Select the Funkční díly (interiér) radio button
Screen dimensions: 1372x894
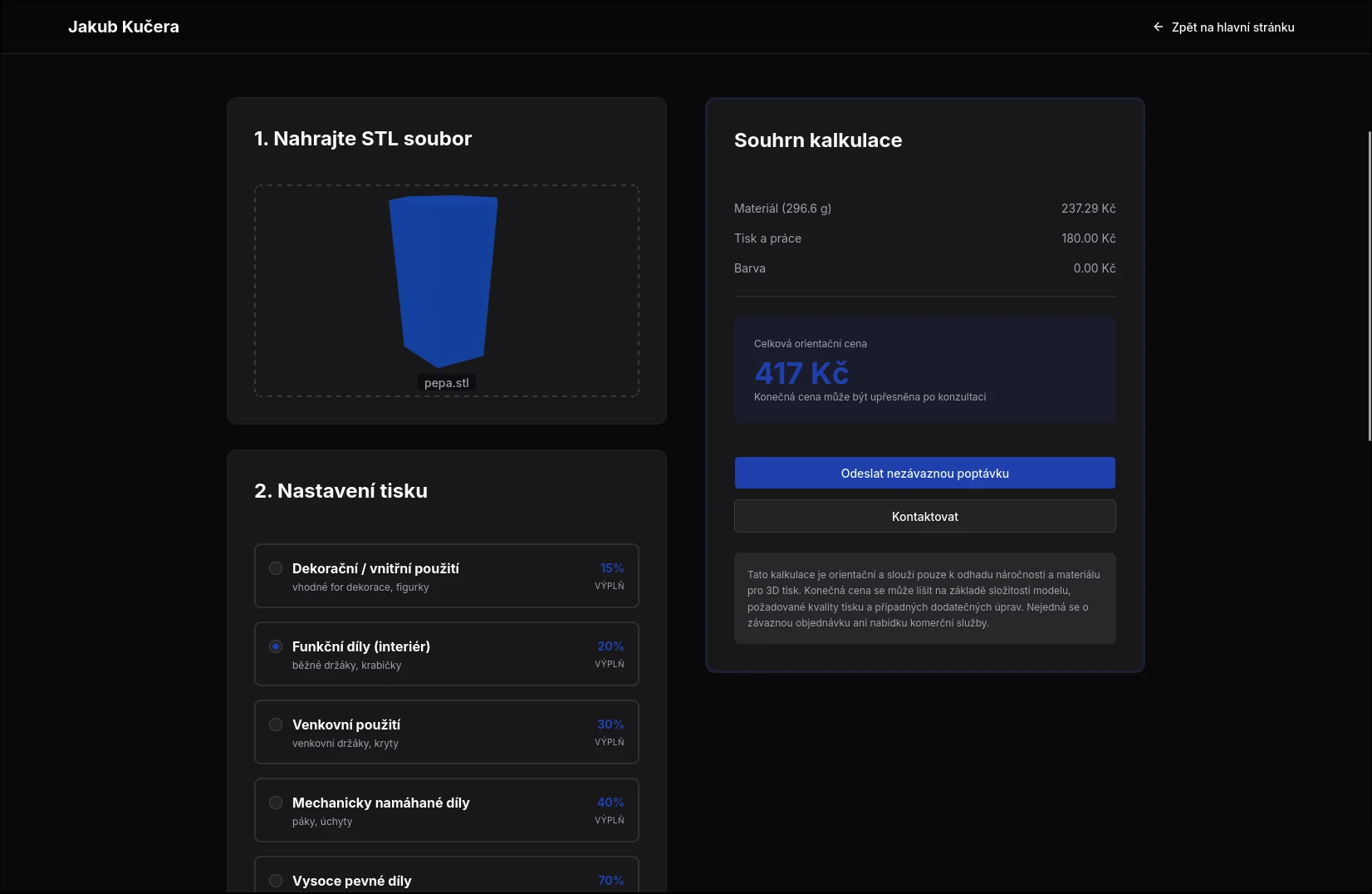tap(276, 646)
